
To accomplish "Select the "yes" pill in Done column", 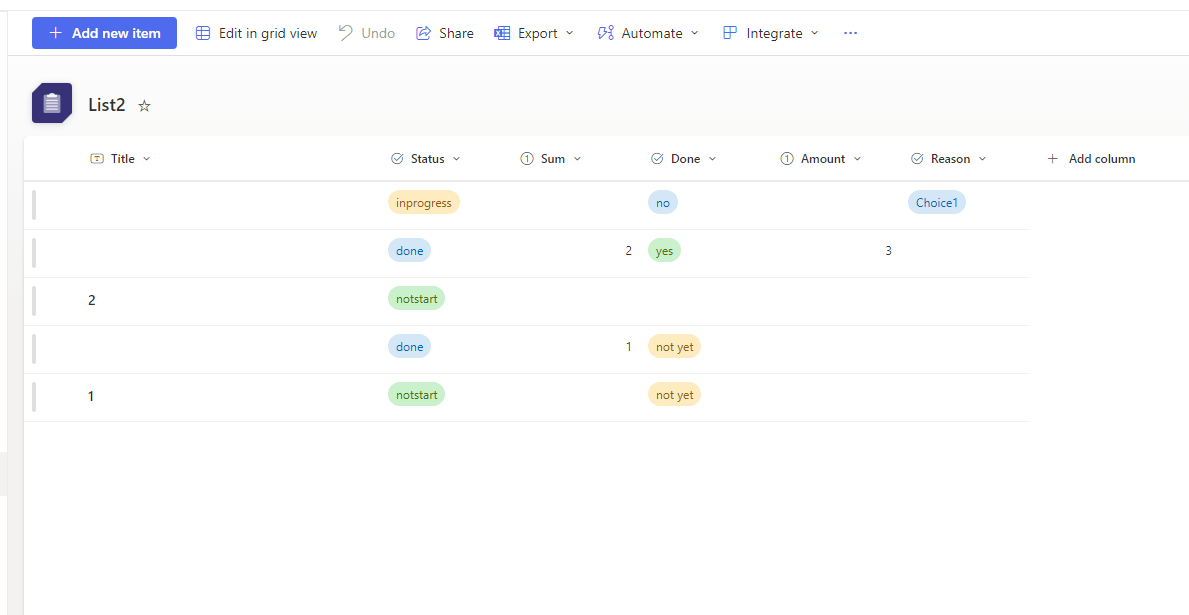I will (x=664, y=250).
